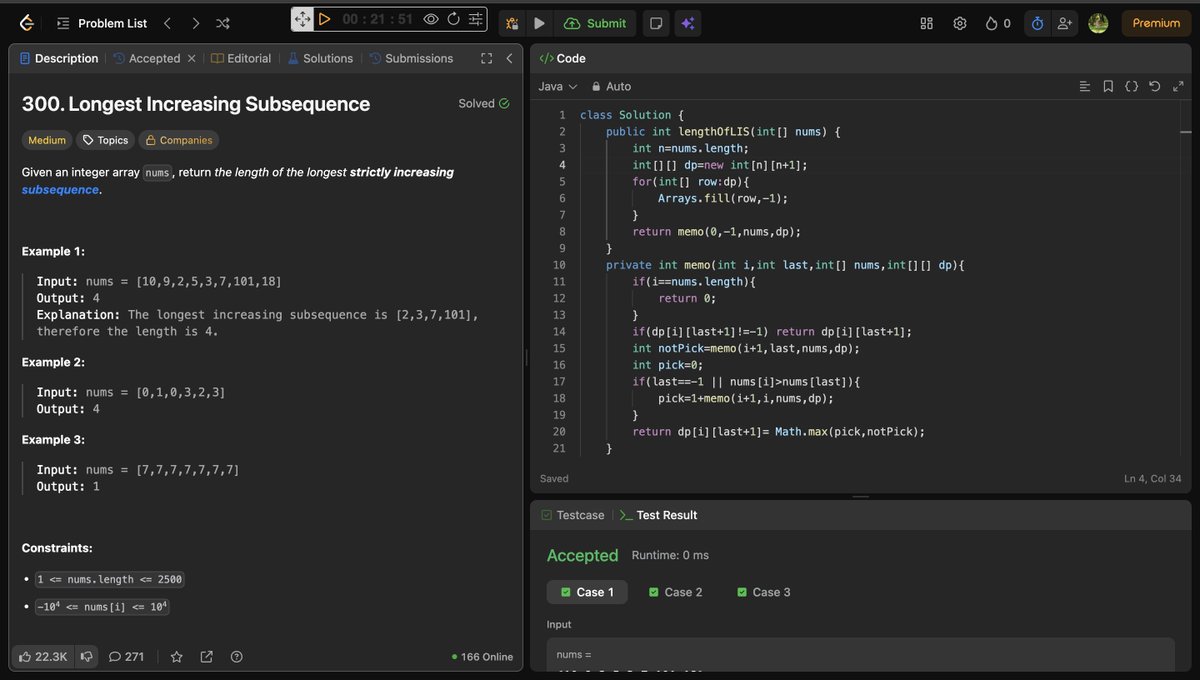Open the help question mark icon
1200x680 pixels.
point(236,656)
